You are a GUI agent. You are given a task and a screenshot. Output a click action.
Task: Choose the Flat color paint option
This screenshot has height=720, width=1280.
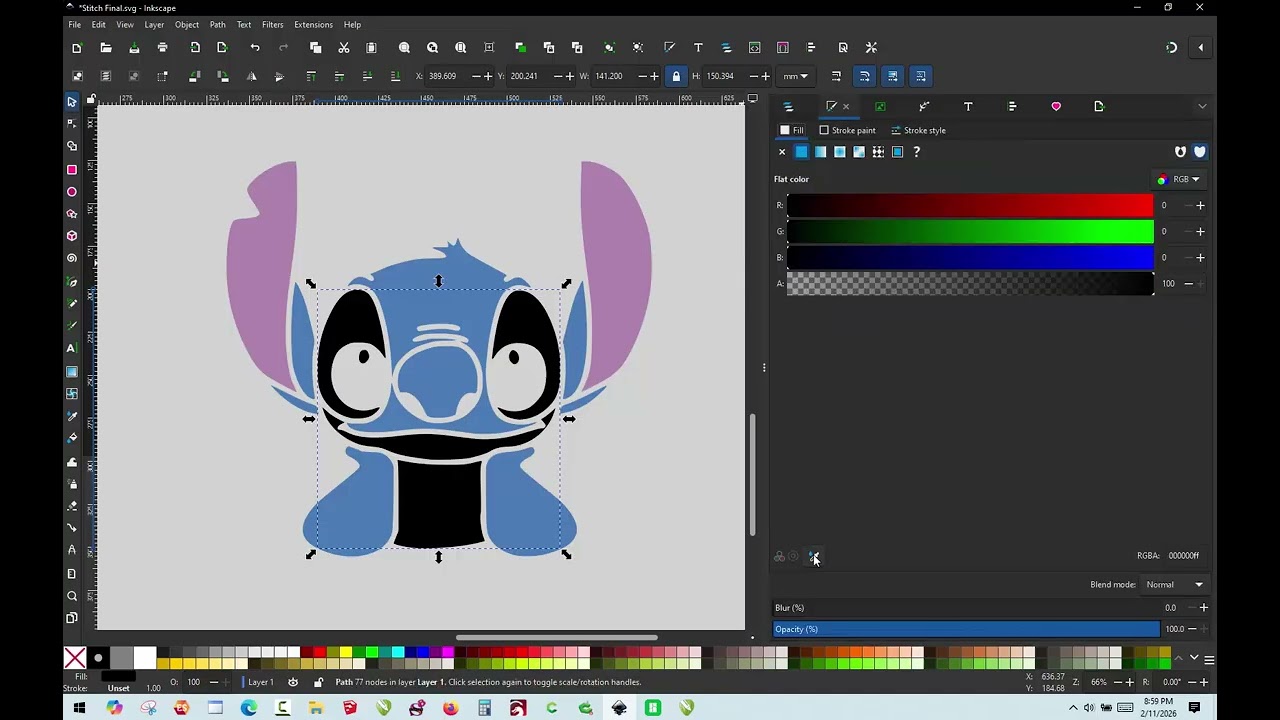[x=801, y=152]
